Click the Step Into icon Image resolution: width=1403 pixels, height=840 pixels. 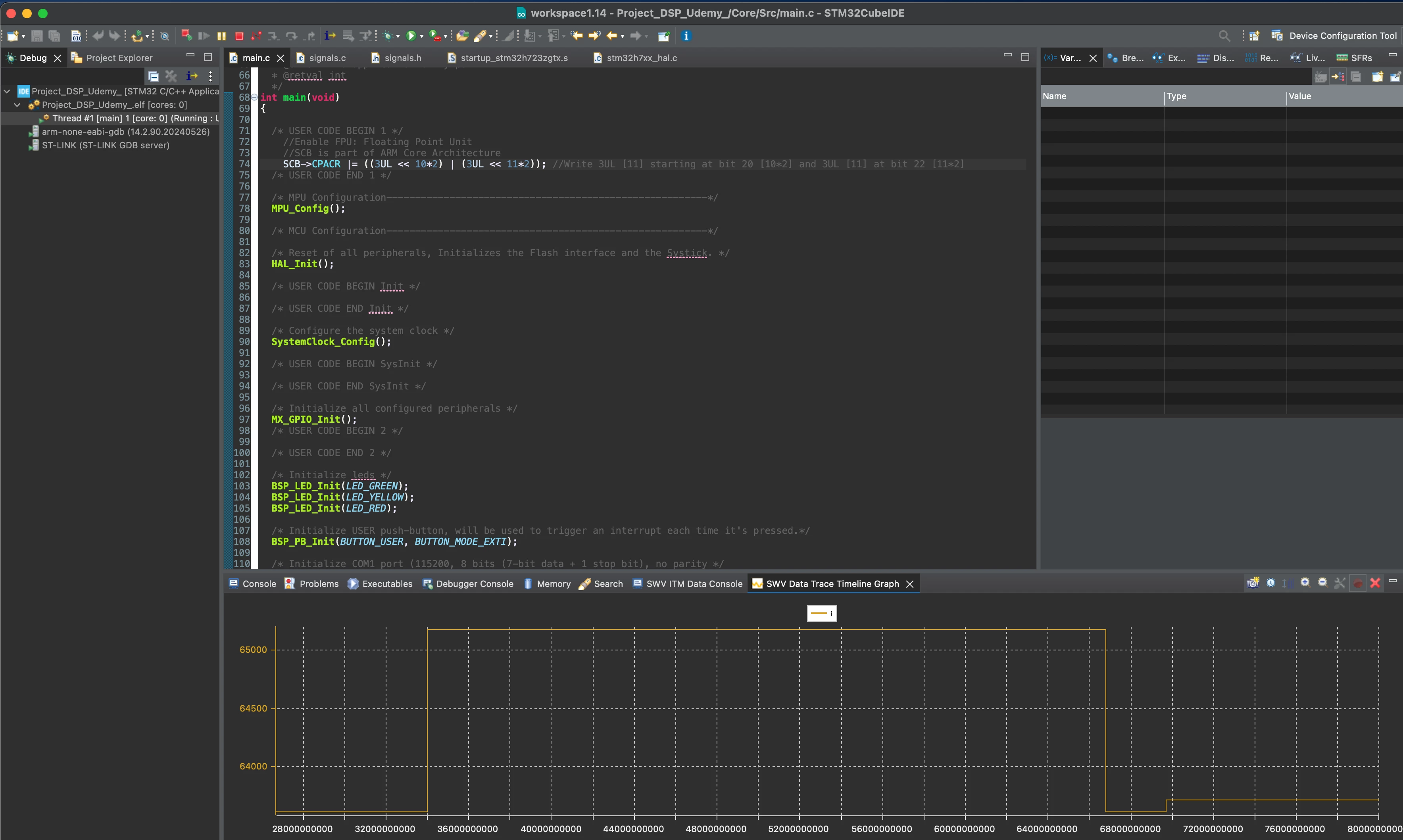[273, 36]
